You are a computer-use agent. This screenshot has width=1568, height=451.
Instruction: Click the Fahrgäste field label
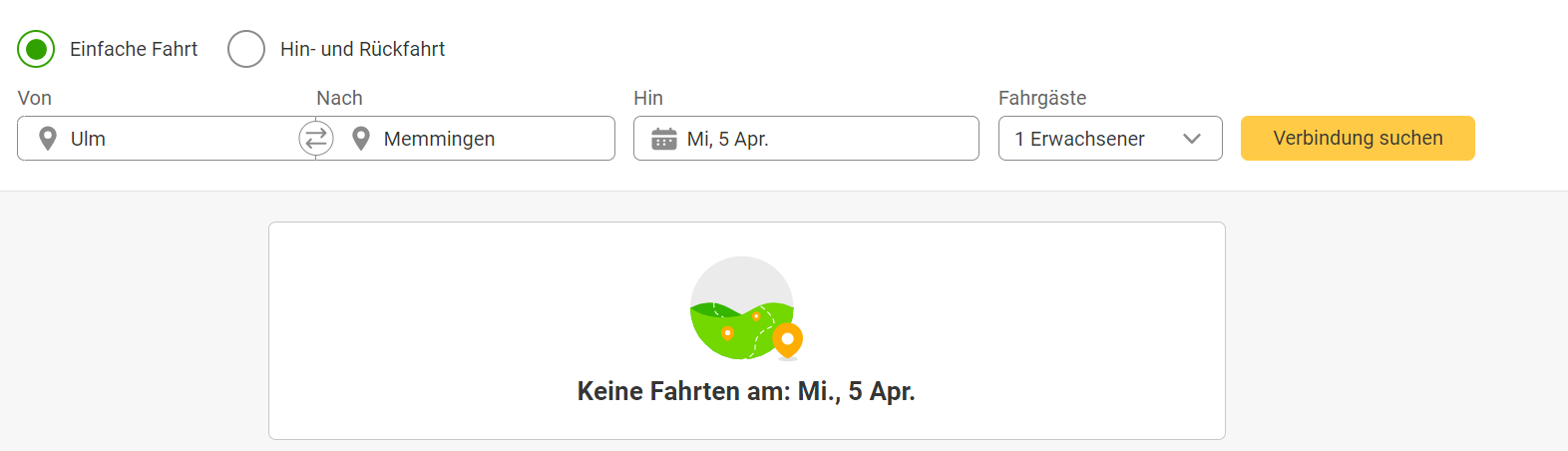1042,98
